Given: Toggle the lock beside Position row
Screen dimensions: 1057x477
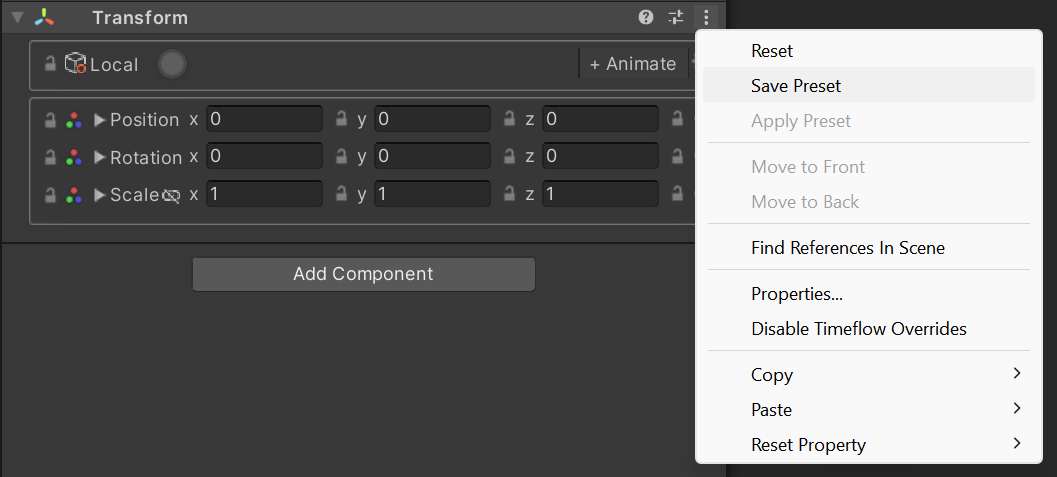Looking at the screenshot, I should (x=50, y=120).
